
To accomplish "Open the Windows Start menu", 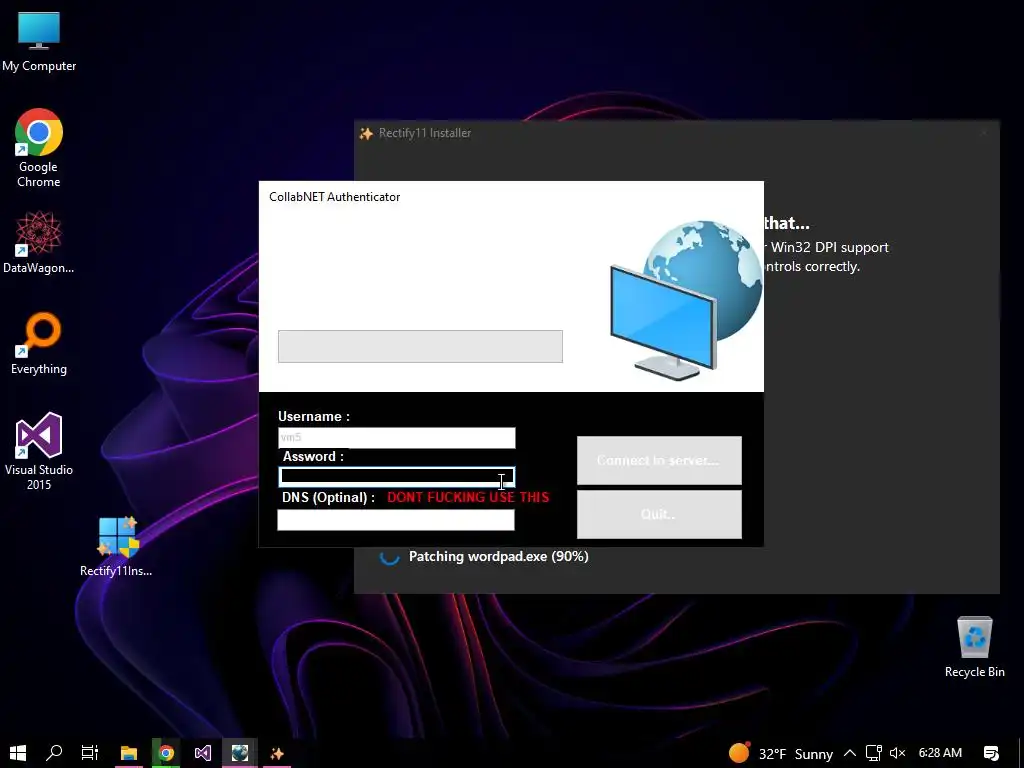I will coord(18,753).
